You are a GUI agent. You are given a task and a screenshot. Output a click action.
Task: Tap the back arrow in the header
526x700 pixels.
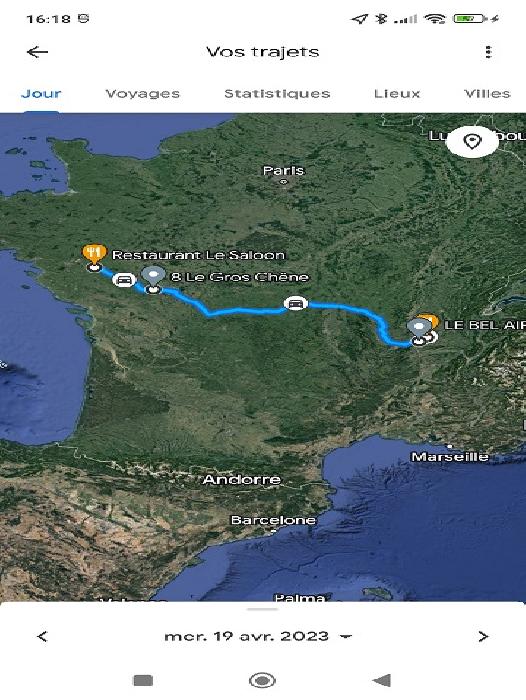(38, 52)
